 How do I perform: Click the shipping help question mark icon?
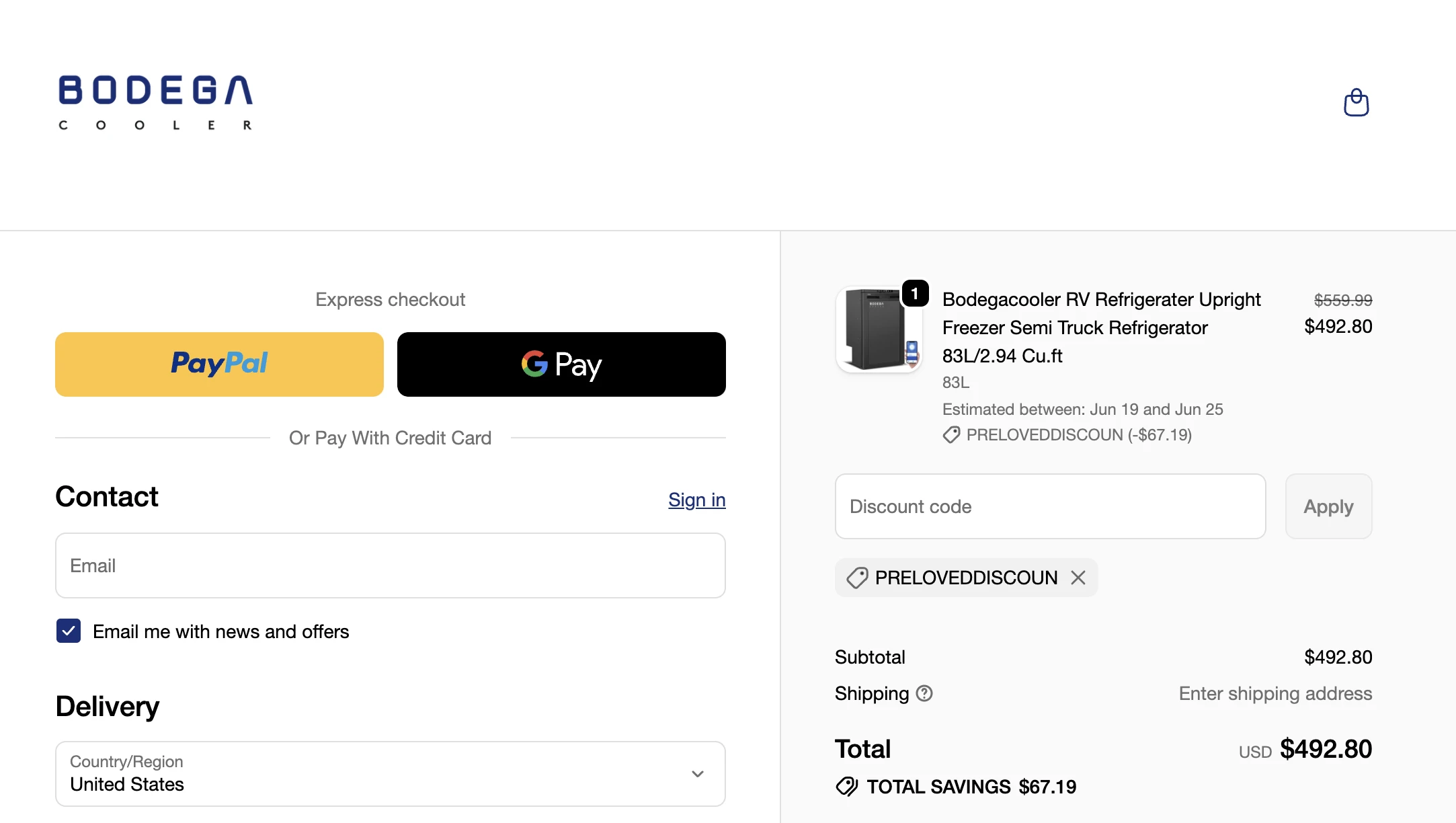[x=924, y=693]
